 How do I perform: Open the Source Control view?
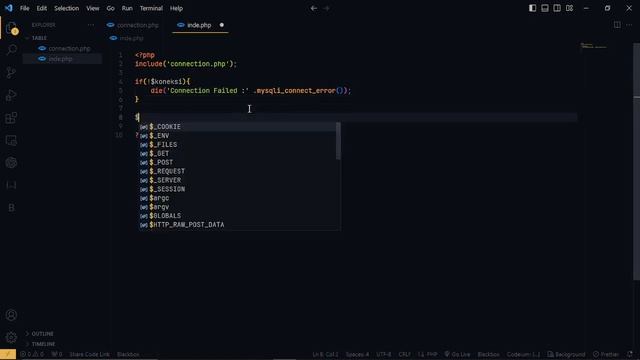click(11, 73)
